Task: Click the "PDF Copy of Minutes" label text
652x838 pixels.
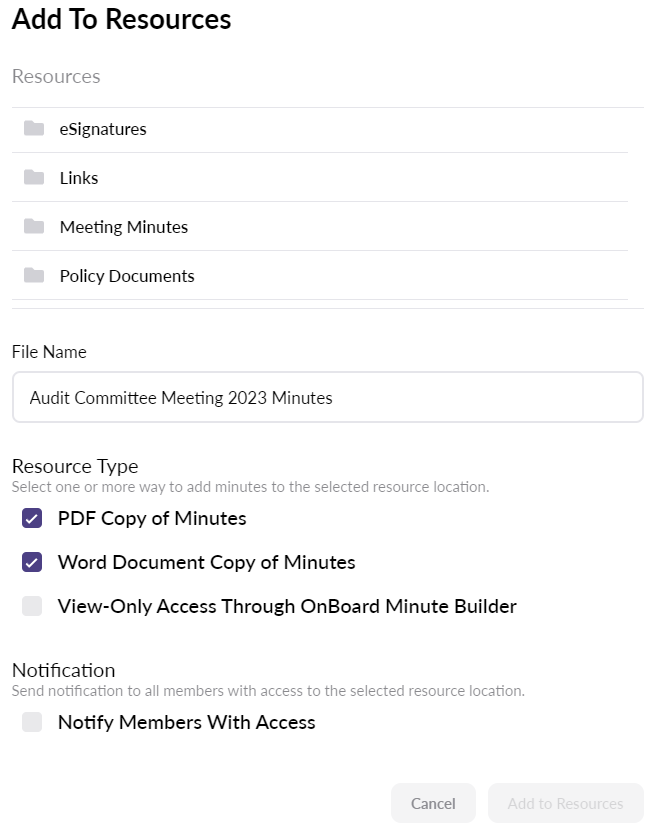Action: coord(152,518)
